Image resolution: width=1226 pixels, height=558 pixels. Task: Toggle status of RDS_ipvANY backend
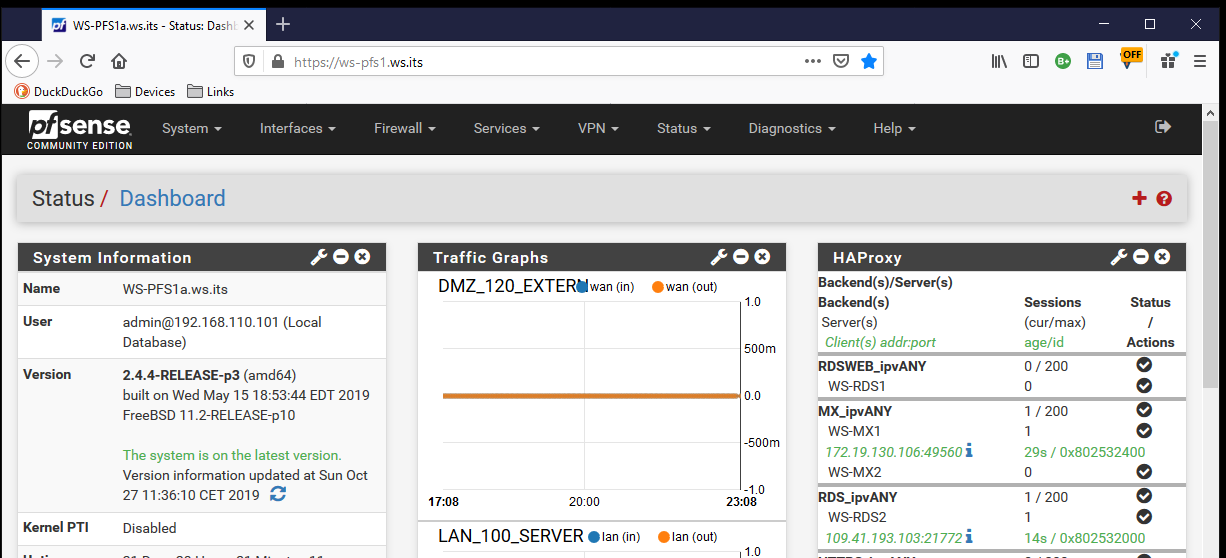pyautogui.click(x=1144, y=496)
